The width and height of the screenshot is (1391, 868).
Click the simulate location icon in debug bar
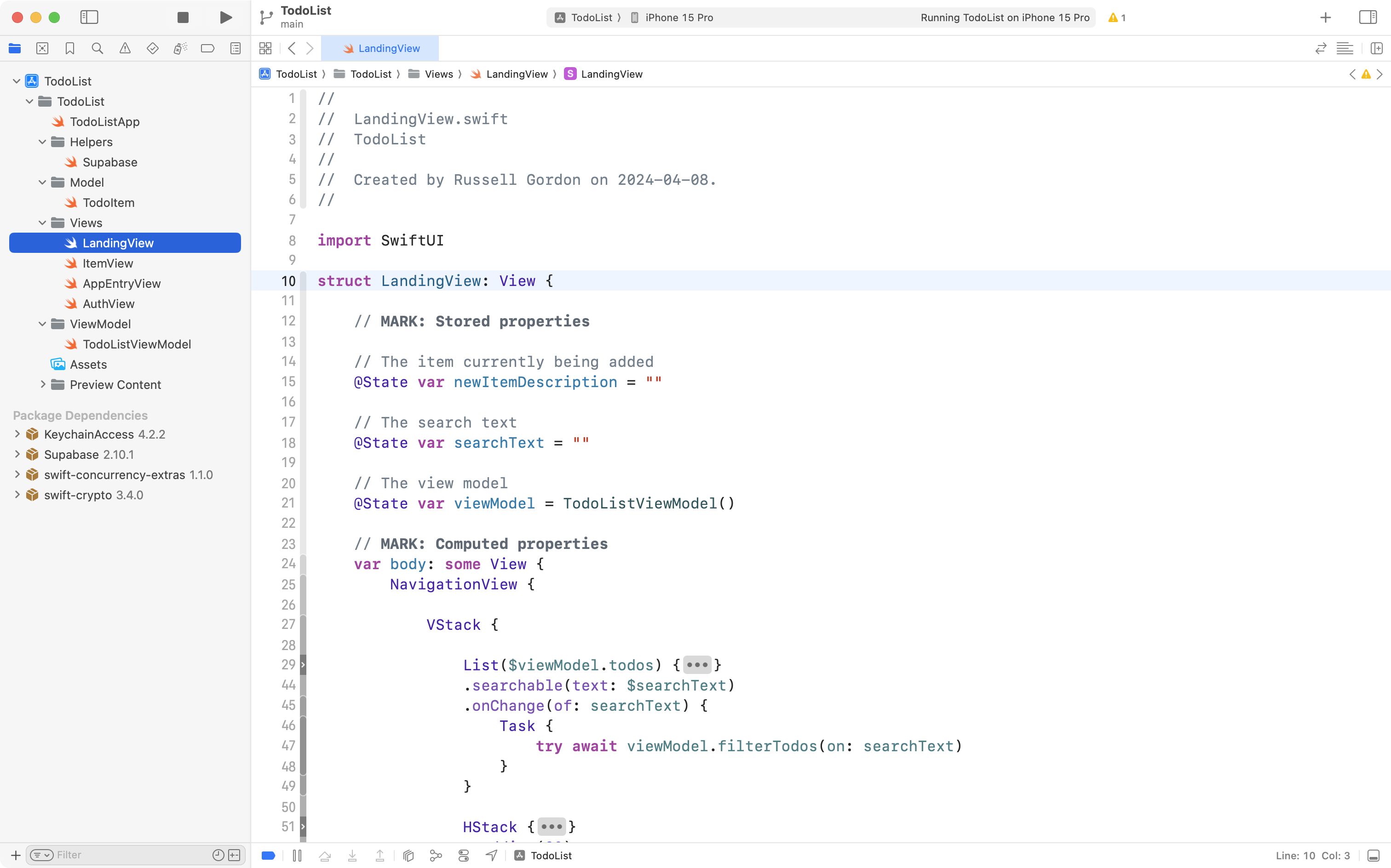tap(491, 855)
